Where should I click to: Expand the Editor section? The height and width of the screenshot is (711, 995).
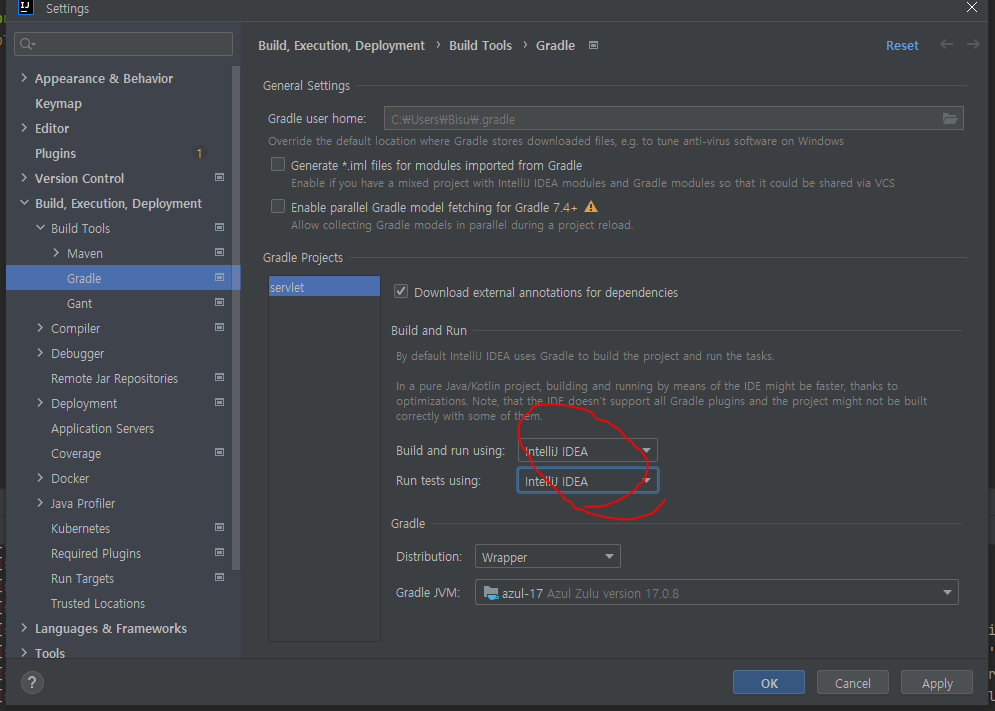(24, 128)
